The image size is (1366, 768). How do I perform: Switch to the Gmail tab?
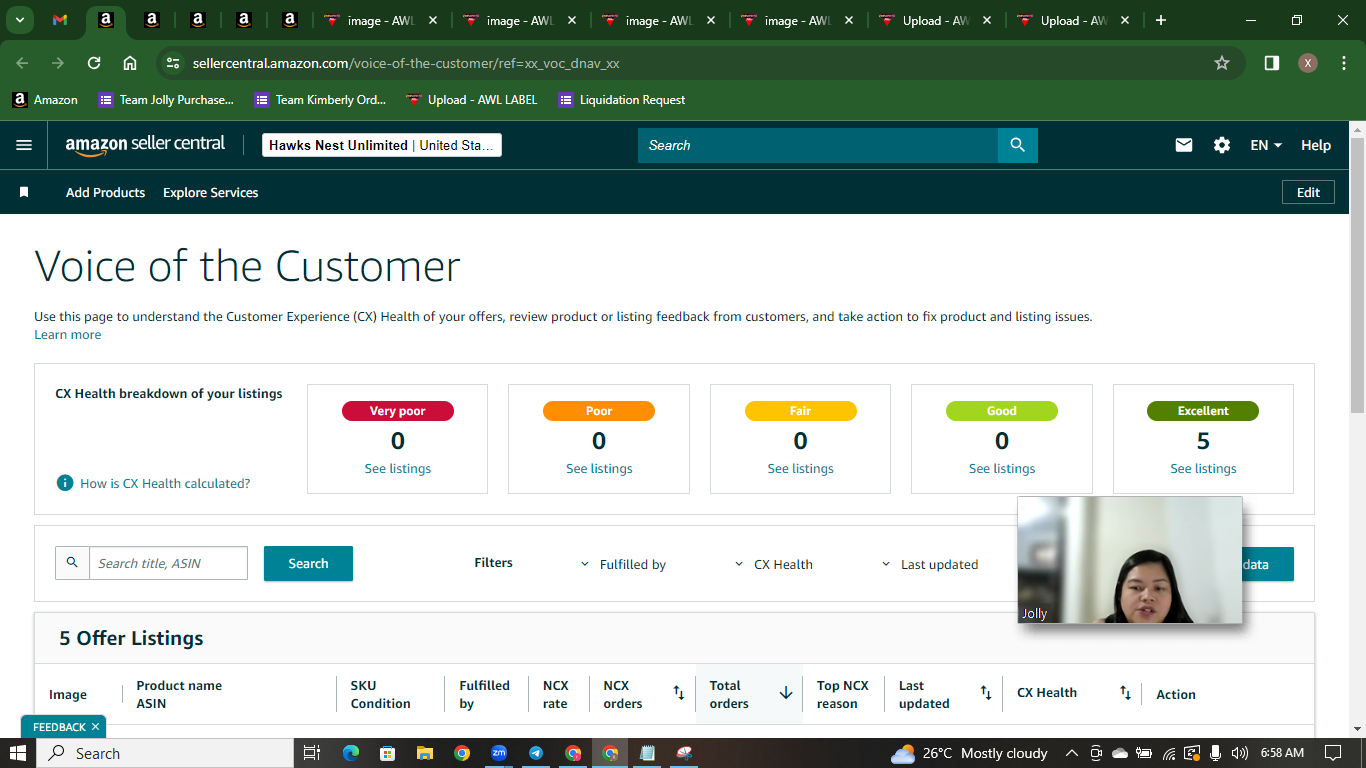click(x=60, y=20)
